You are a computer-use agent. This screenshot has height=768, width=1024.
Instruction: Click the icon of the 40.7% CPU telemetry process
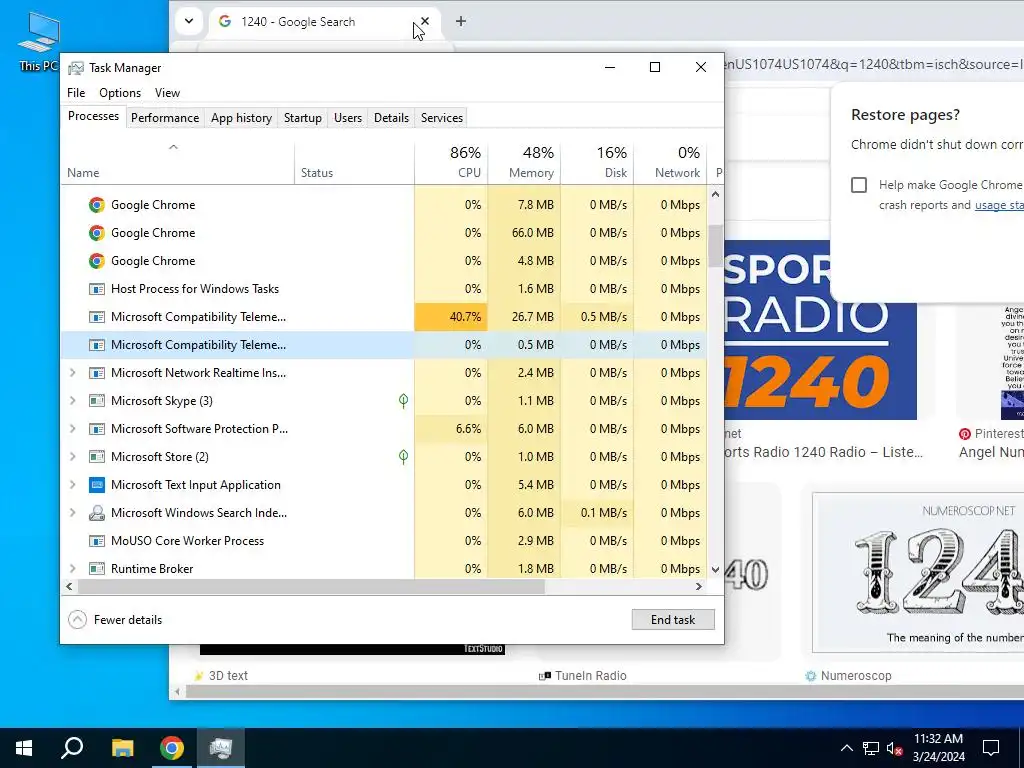(x=97, y=317)
